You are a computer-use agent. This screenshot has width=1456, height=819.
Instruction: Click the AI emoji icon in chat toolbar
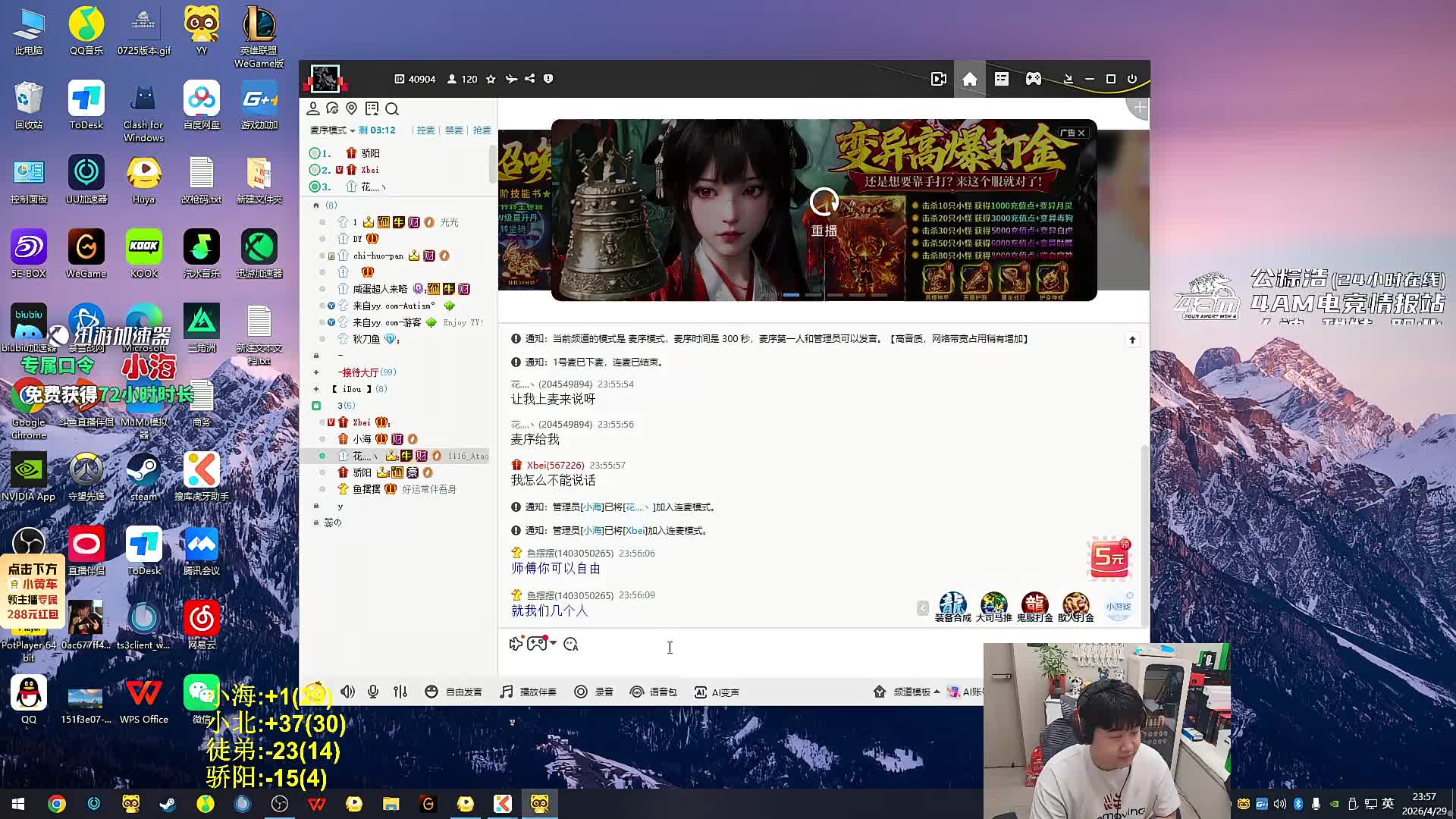(x=571, y=645)
